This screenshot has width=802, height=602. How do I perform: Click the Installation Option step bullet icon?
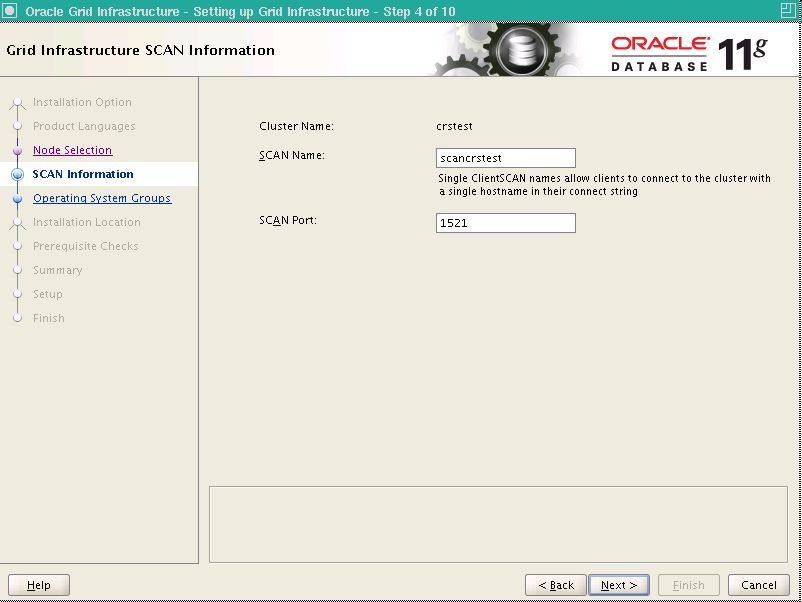pyautogui.click(x=17, y=103)
